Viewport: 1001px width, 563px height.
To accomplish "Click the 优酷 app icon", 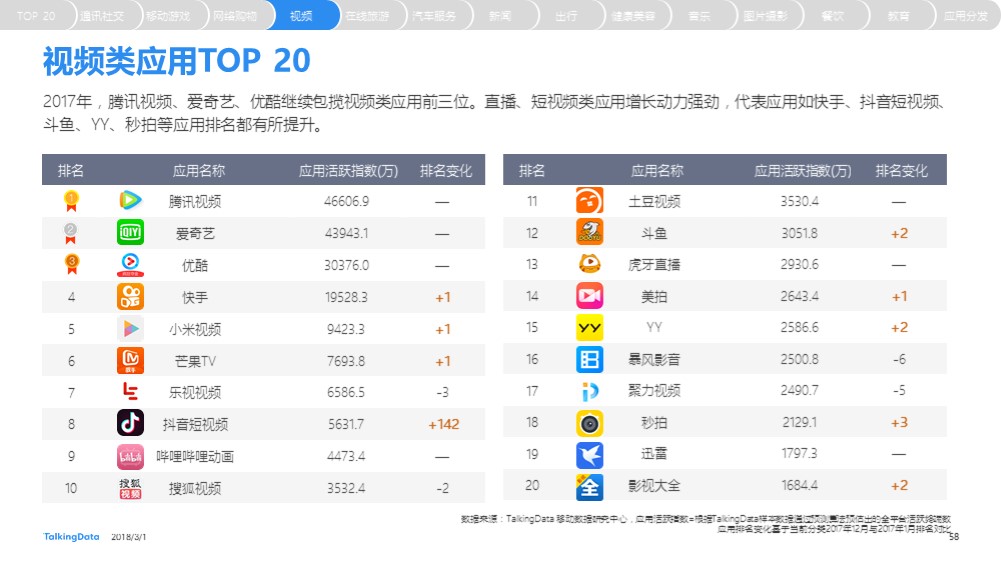I will 130,264.
